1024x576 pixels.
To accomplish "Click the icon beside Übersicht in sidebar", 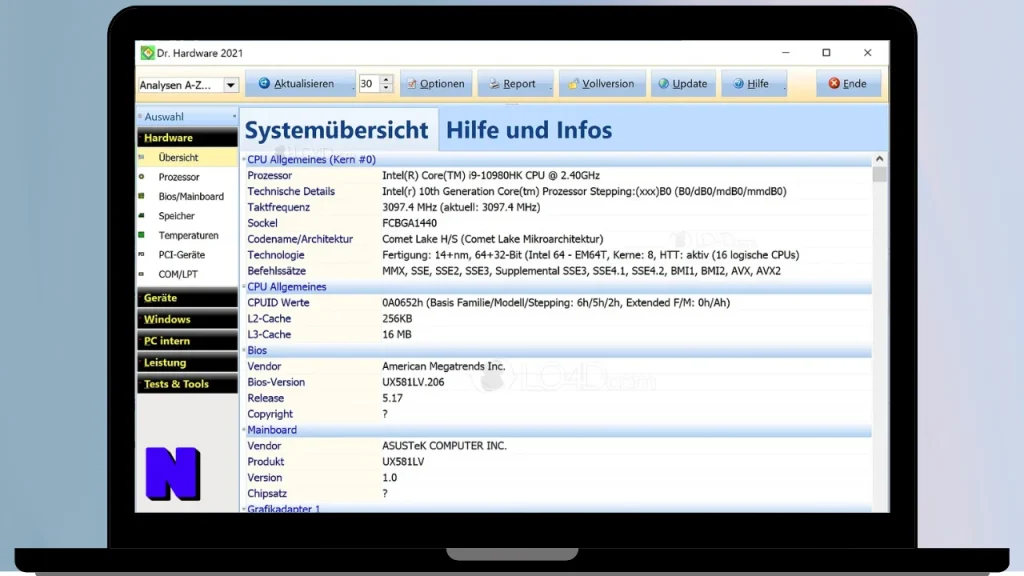I will click(142, 157).
